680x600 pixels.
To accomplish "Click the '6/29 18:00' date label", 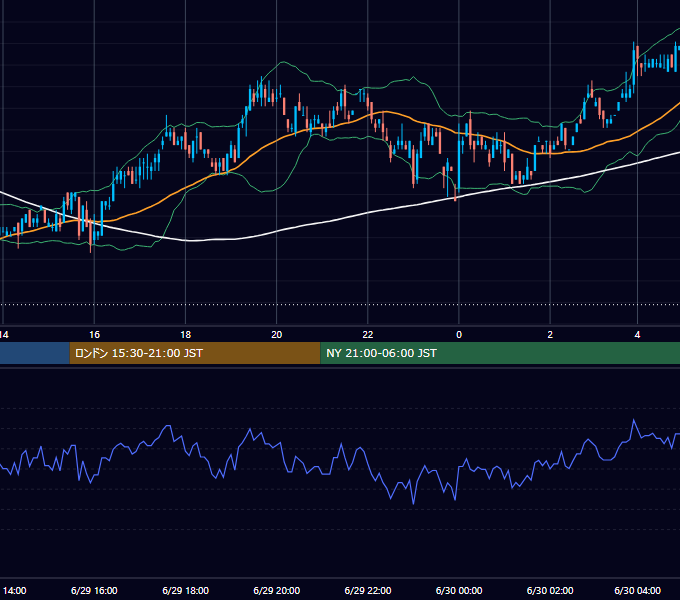I will [x=186, y=590].
